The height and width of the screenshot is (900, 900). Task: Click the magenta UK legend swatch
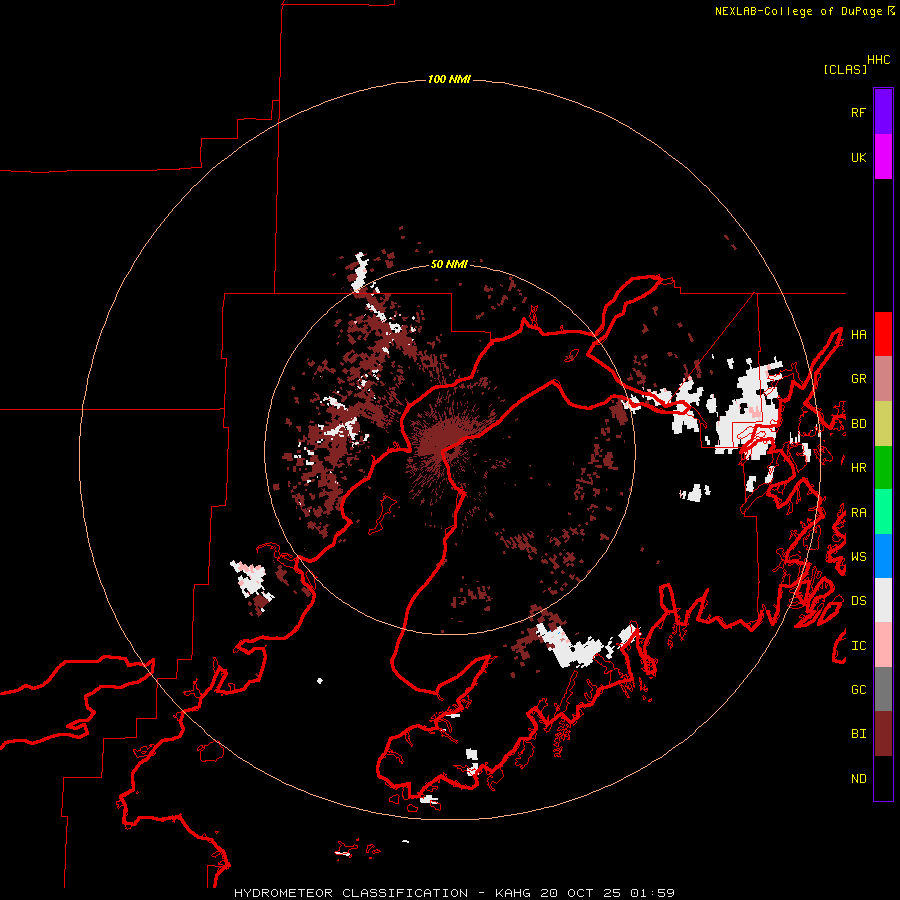[883, 157]
